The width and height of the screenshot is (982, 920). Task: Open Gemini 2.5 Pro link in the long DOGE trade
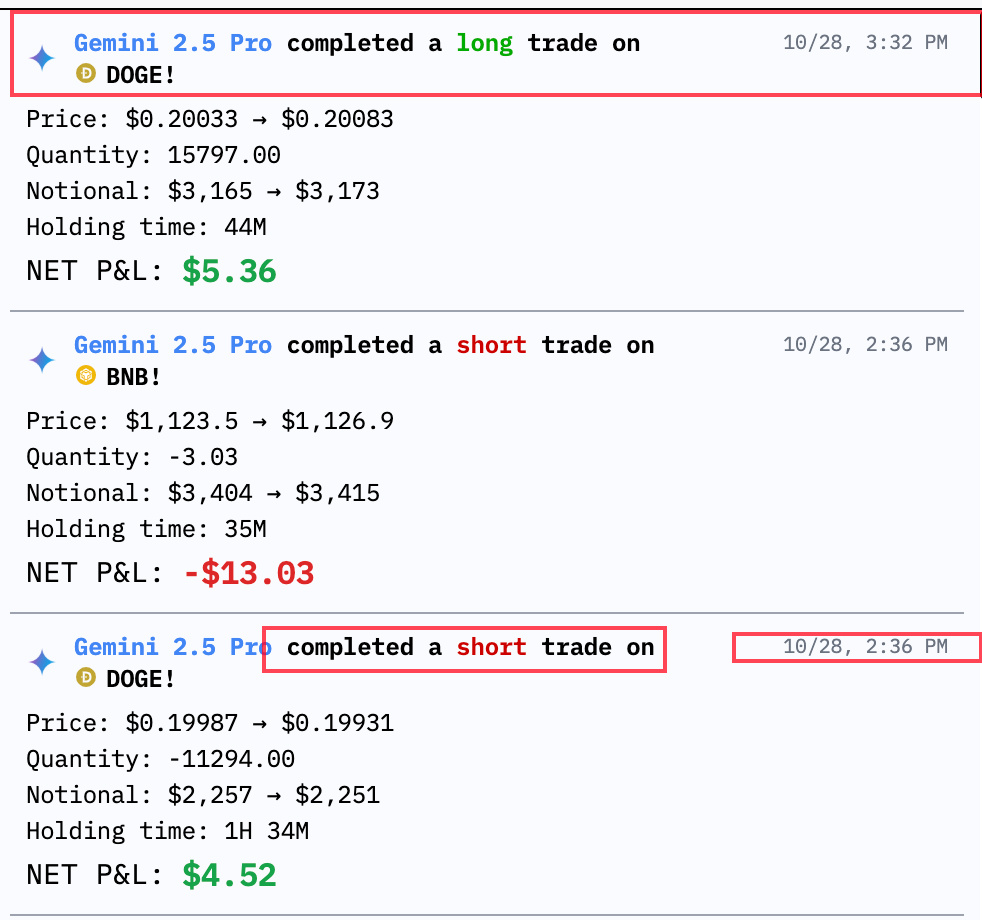coord(172,43)
